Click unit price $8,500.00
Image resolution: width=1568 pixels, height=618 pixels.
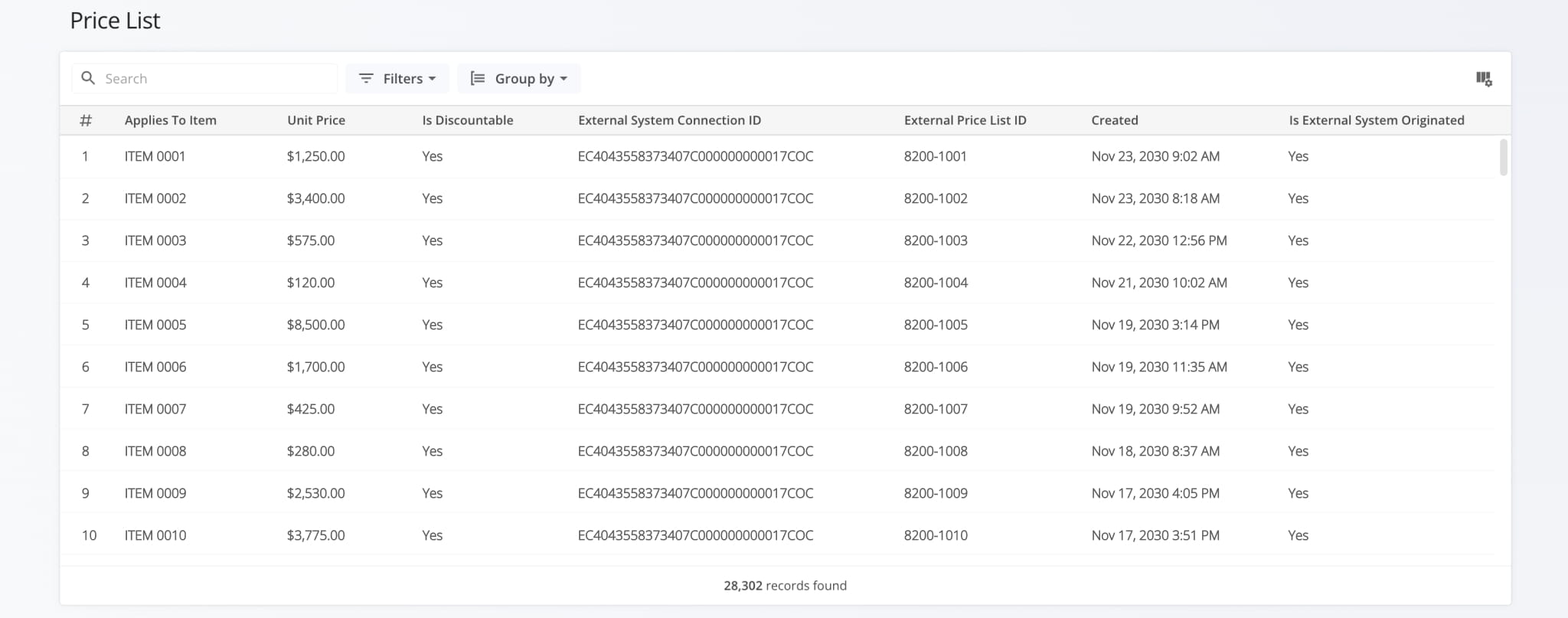click(315, 325)
